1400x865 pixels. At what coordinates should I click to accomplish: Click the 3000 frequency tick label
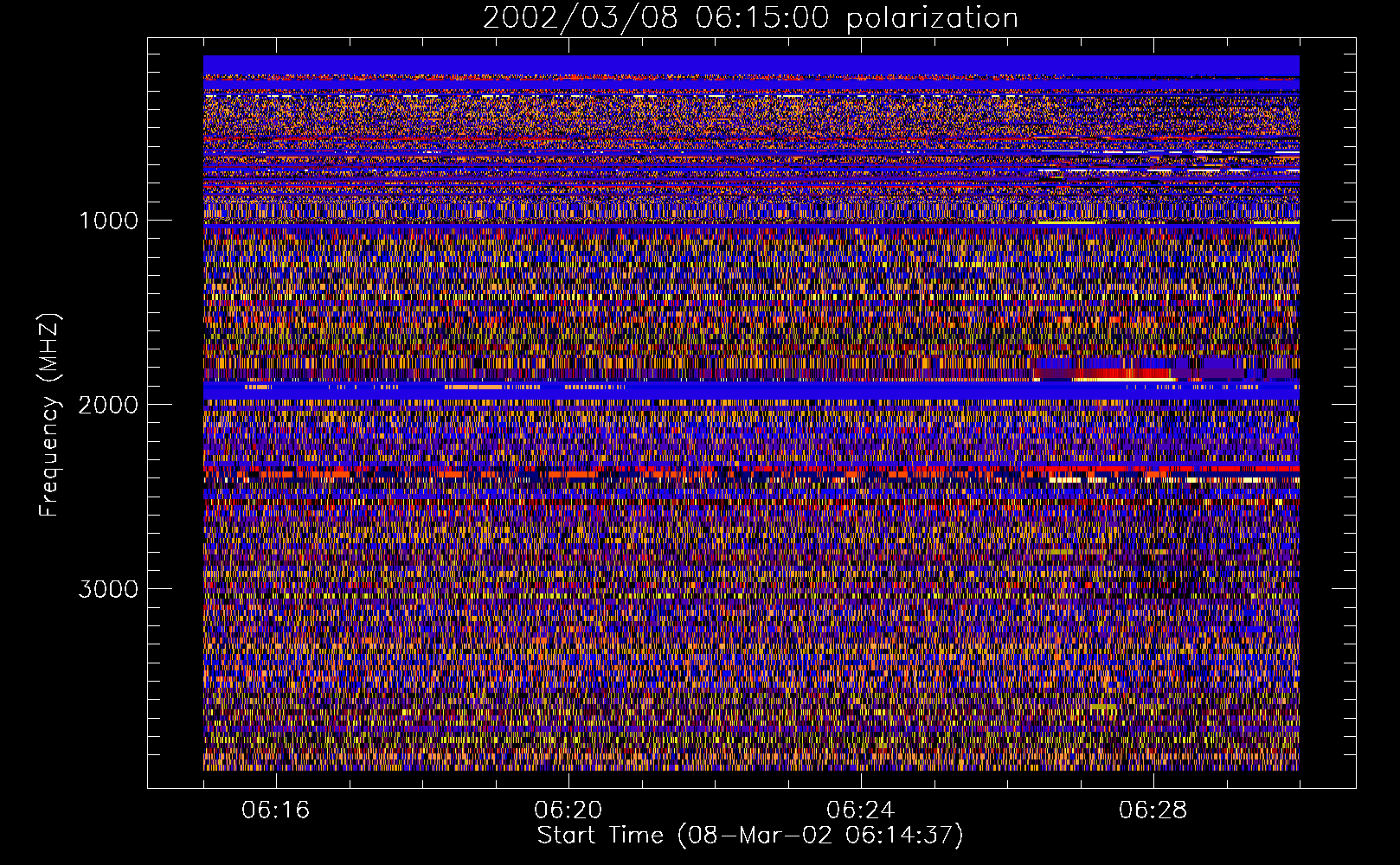(x=108, y=589)
